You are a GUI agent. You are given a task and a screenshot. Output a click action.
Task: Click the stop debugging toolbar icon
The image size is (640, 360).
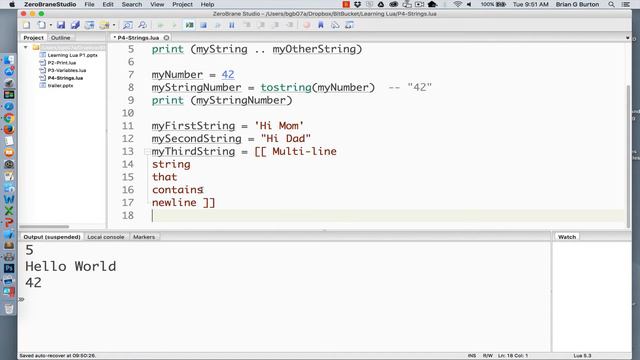(203, 25)
